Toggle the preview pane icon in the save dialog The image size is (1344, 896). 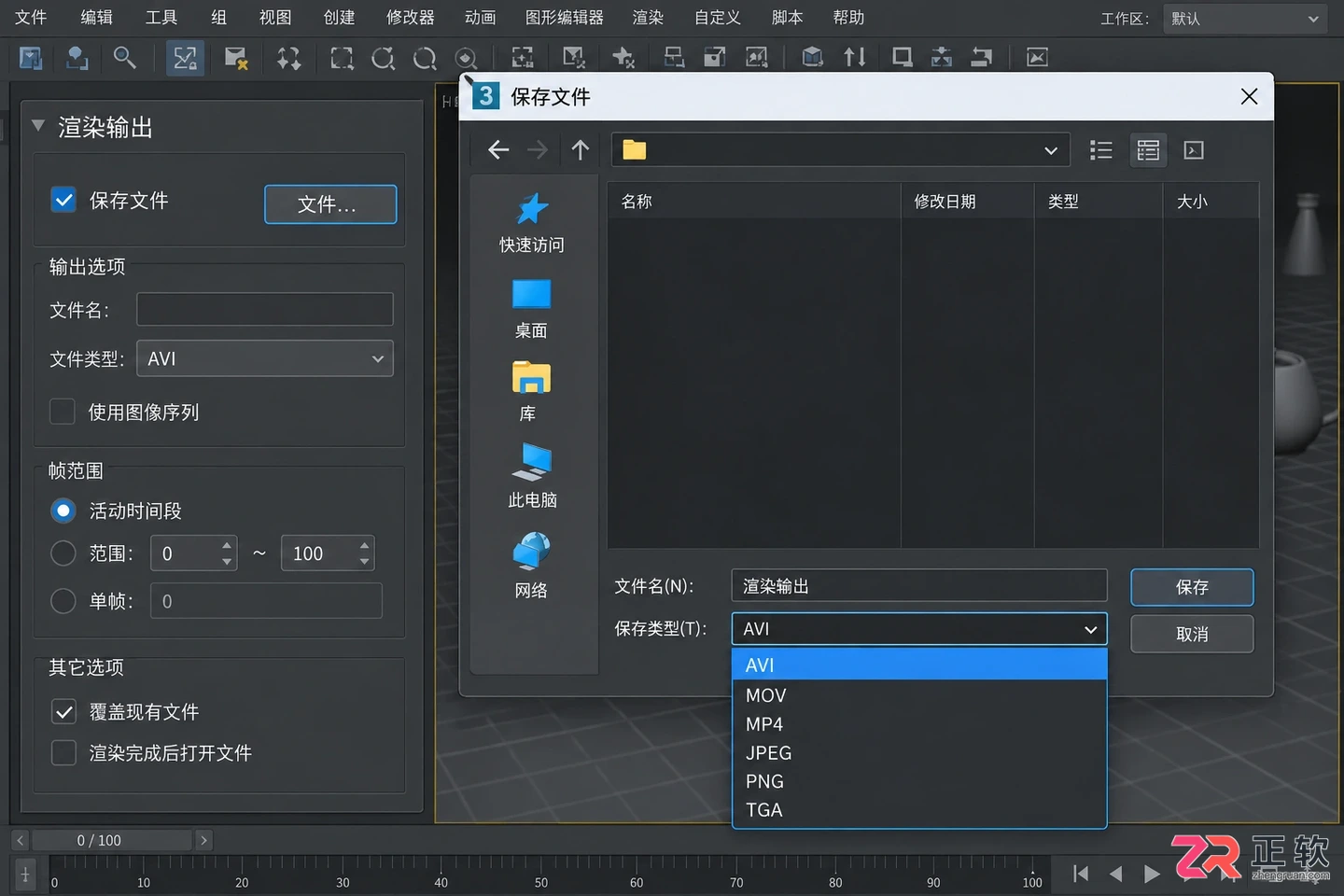(x=1194, y=150)
